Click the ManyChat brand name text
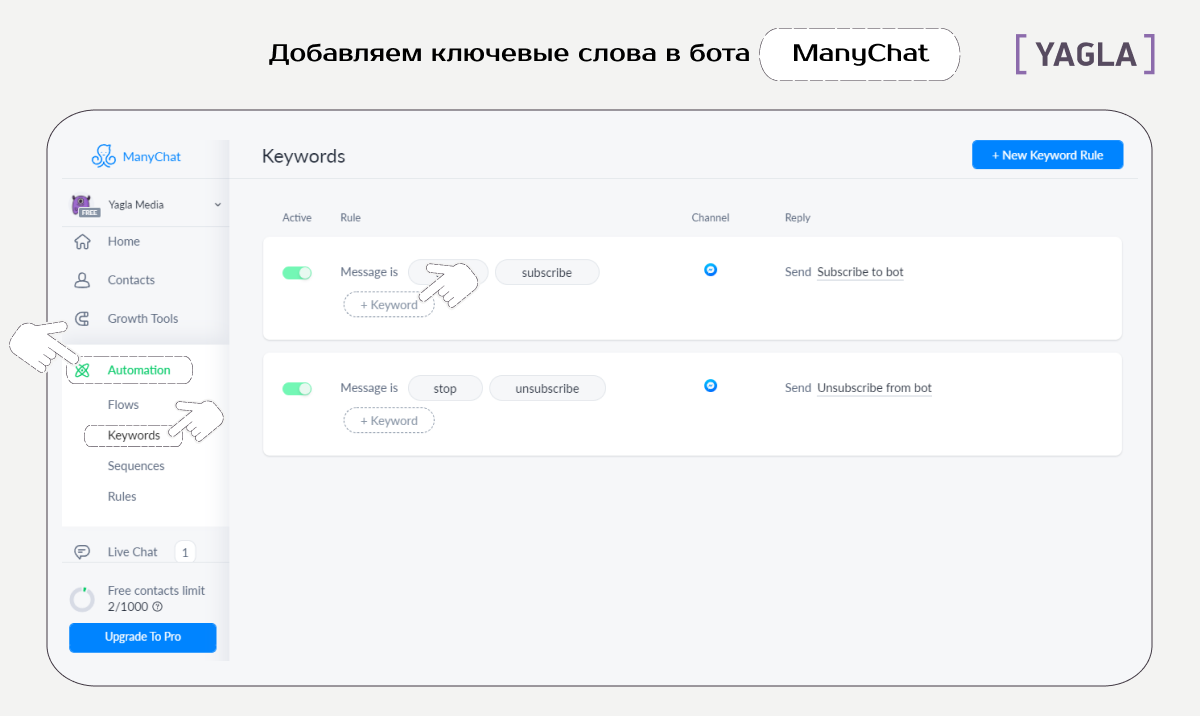The height and width of the screenshot is (716, 1200). 152,157
